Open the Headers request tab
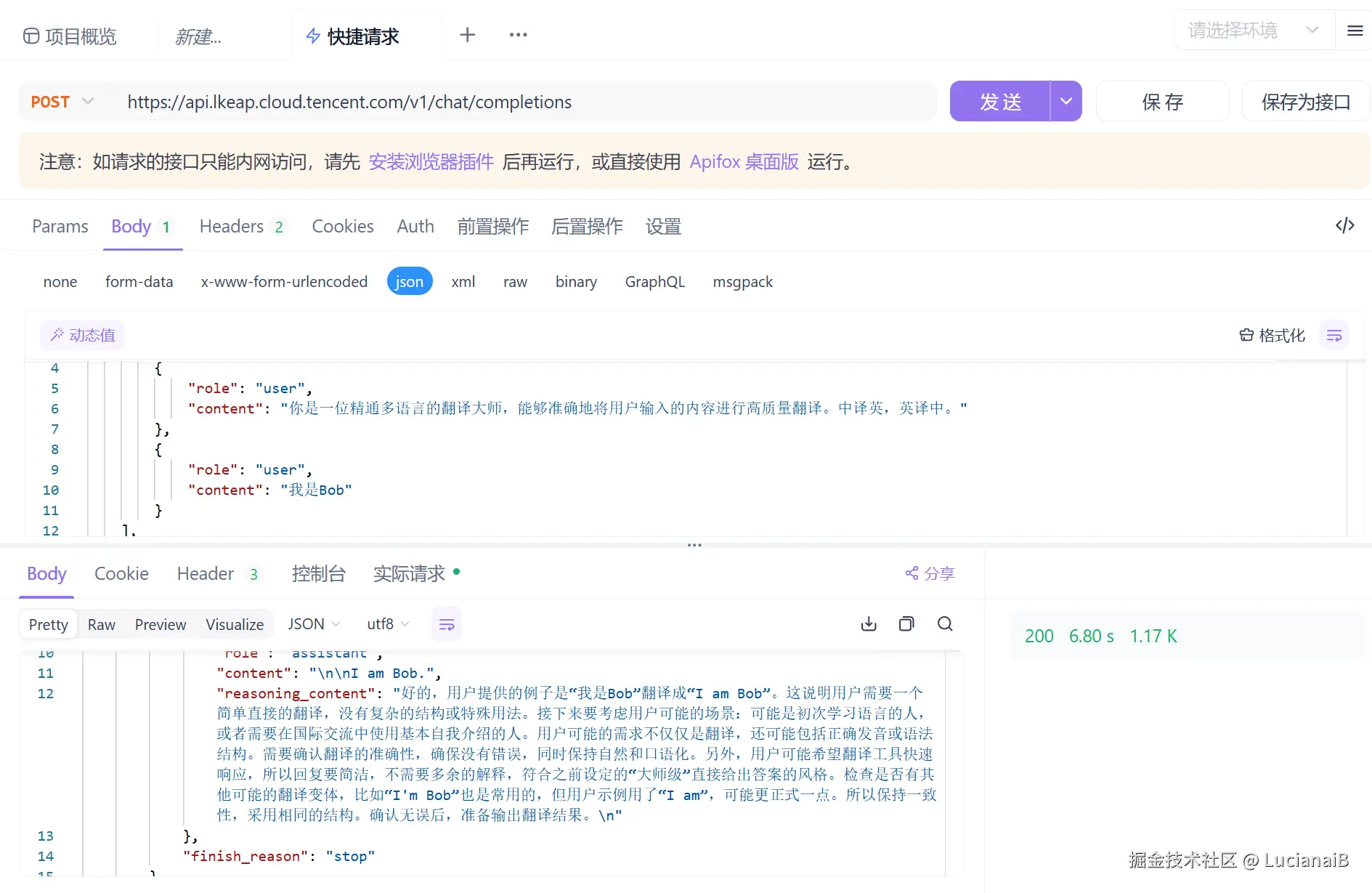The width and height of the screenshot is (1372, 893). (x=243, y=227)
